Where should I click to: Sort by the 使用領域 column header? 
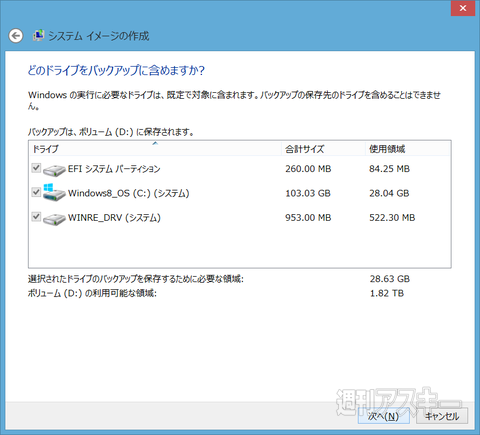tap(408, 149)
